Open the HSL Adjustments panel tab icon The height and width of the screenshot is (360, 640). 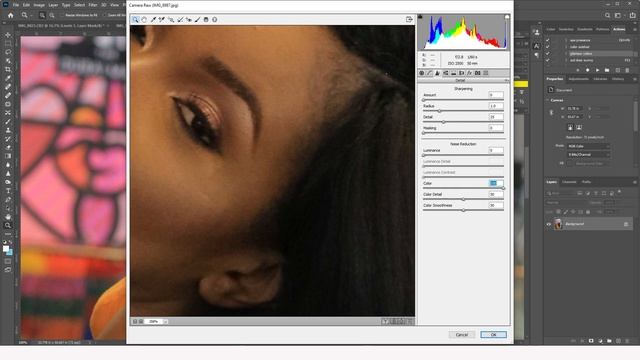tap(446, 73)
